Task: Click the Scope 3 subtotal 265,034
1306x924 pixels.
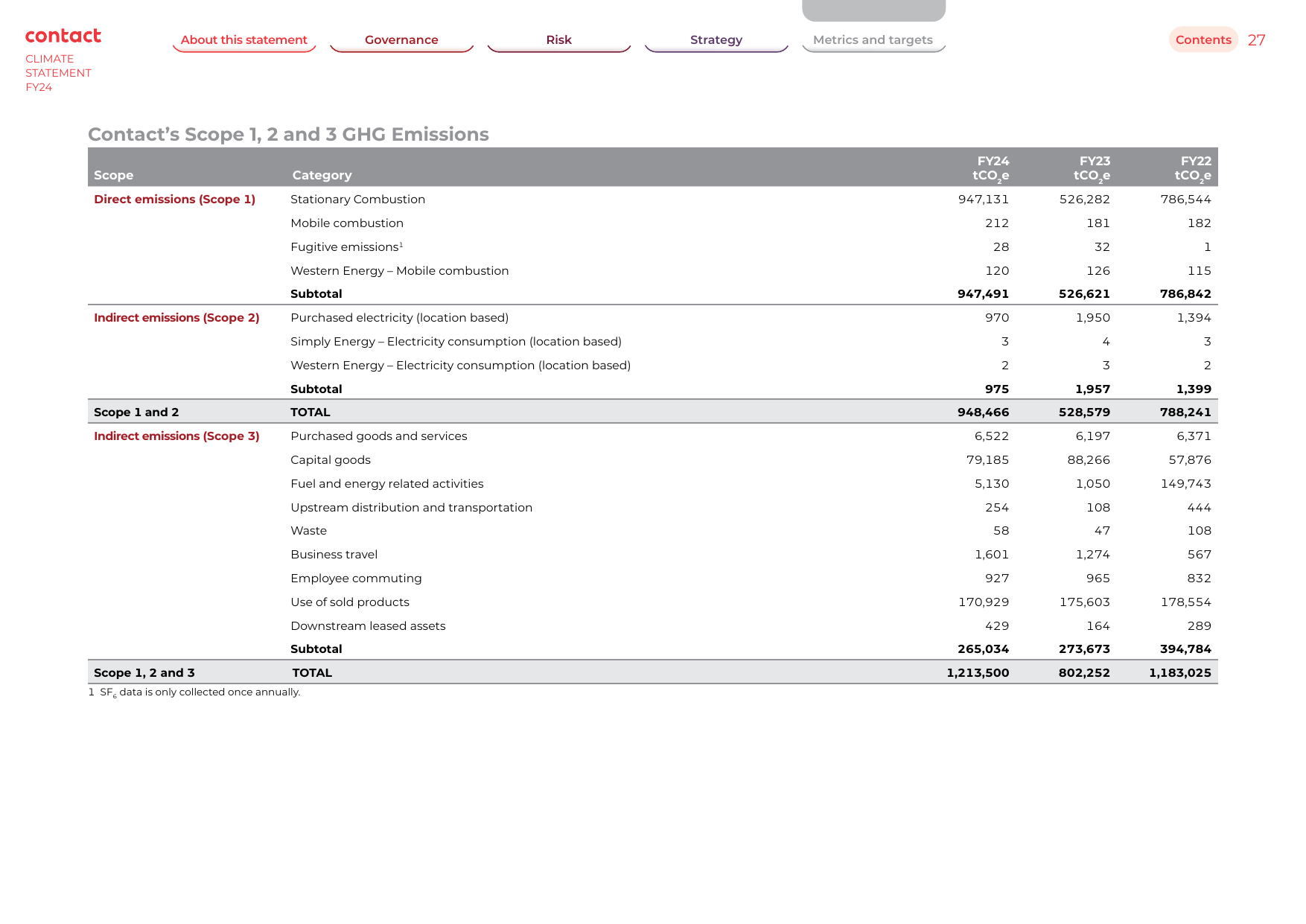Action: click(x=984, y=649)
